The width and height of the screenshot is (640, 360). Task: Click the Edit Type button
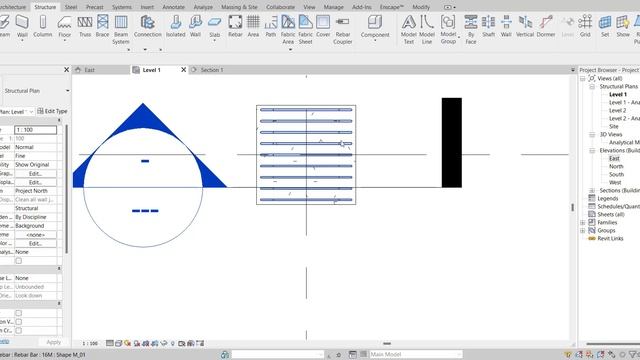[52, 111]
